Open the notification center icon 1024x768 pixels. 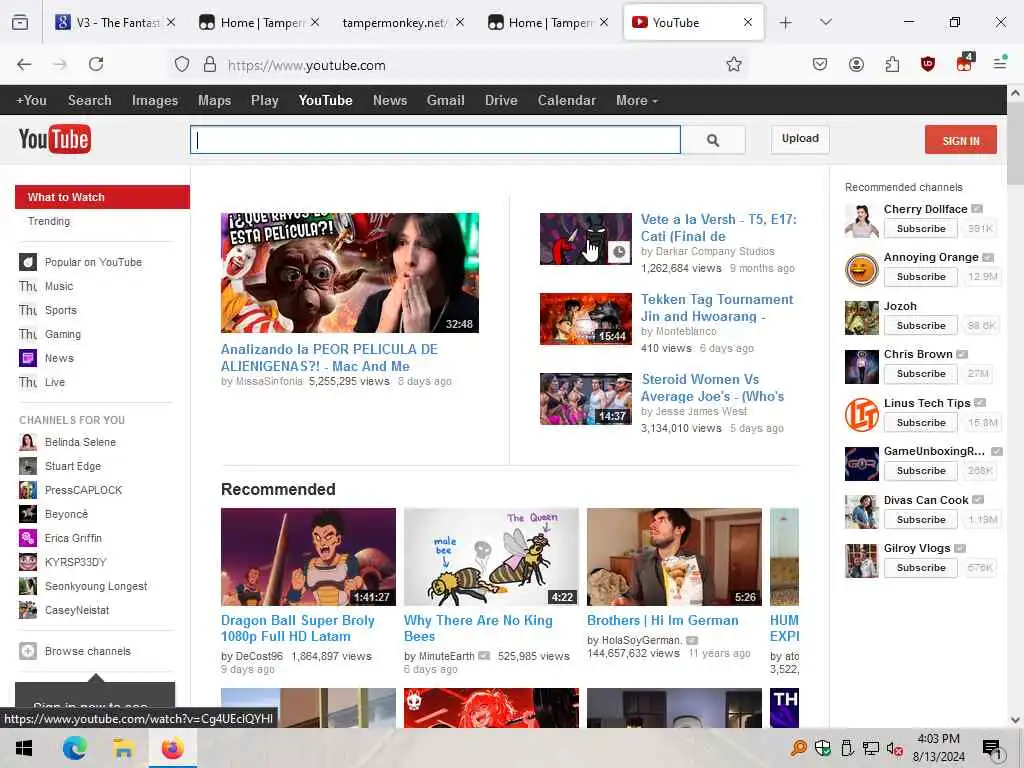tap(991, 748)
